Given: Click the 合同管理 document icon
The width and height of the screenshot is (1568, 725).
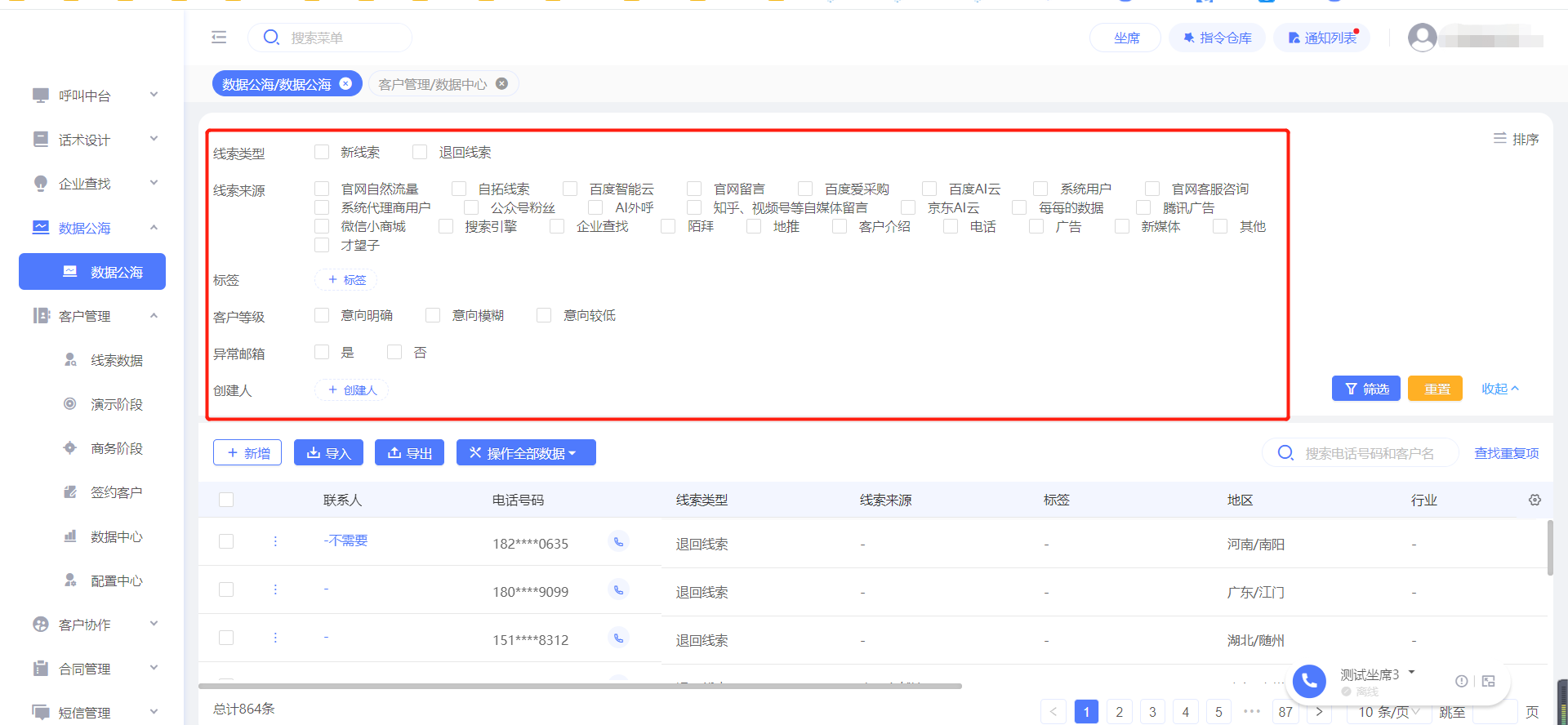Looking at the screenshot, I should tap(41, 668).
